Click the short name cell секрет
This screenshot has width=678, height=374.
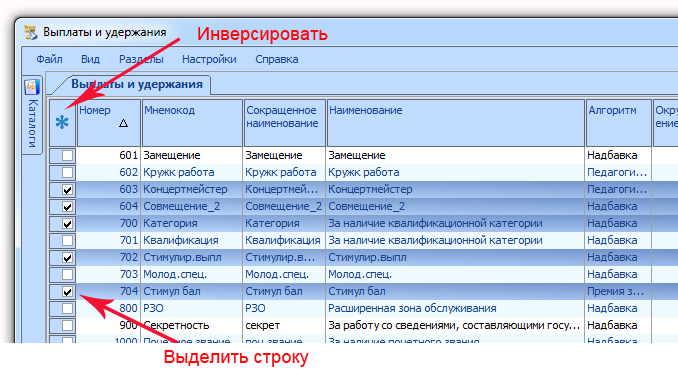click(285, 326)
